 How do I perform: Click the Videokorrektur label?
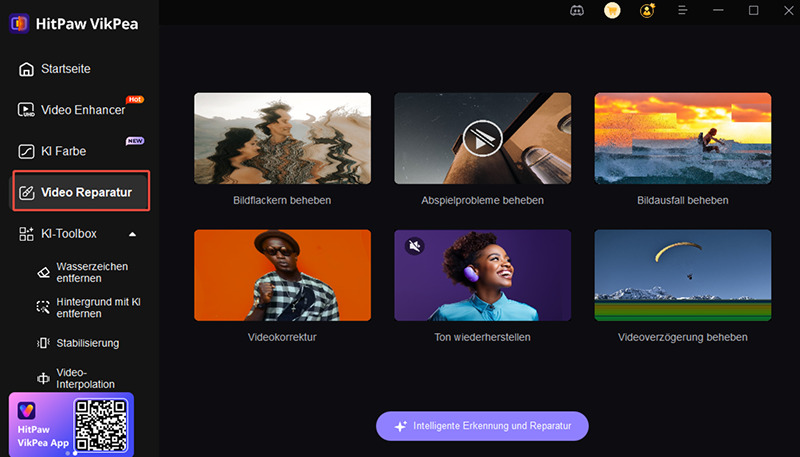[x=282, y=337]
